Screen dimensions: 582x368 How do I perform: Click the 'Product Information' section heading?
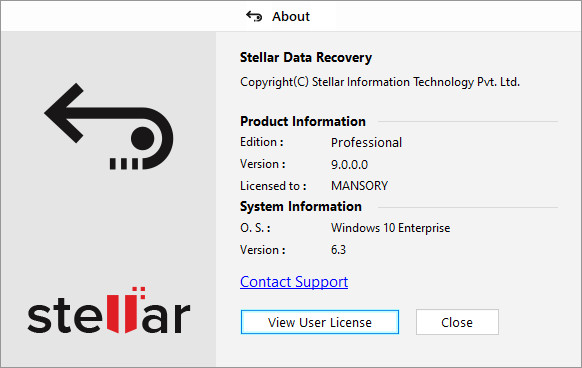tap(303, 121)
